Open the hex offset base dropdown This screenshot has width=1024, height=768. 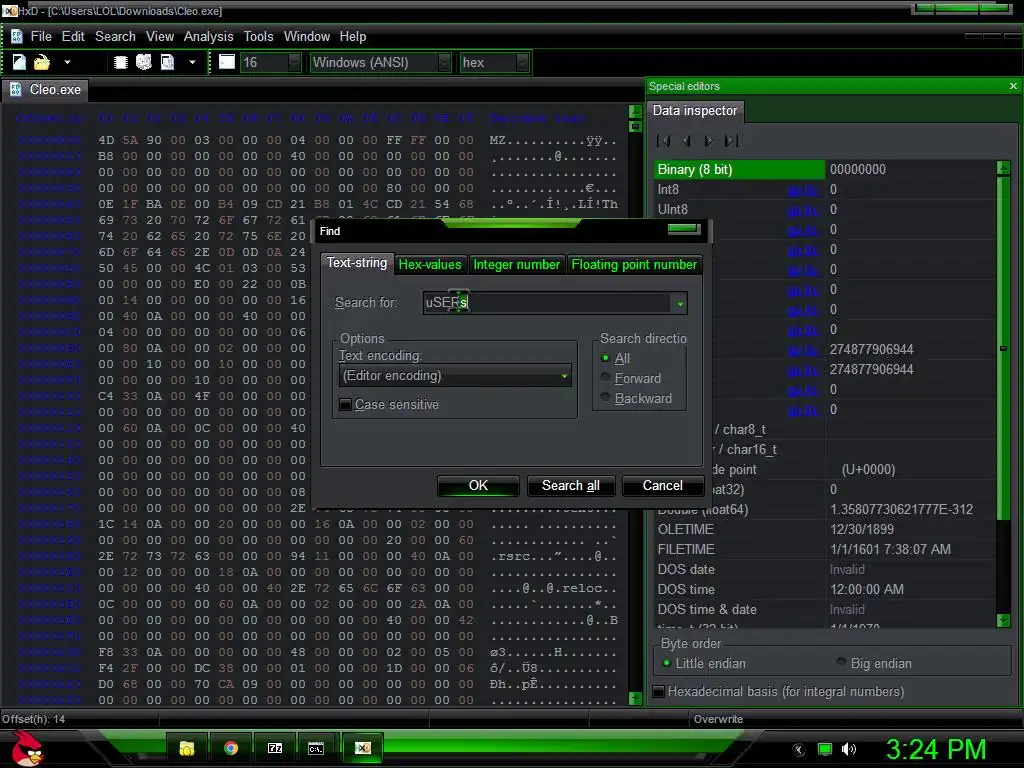coord(494,63)
